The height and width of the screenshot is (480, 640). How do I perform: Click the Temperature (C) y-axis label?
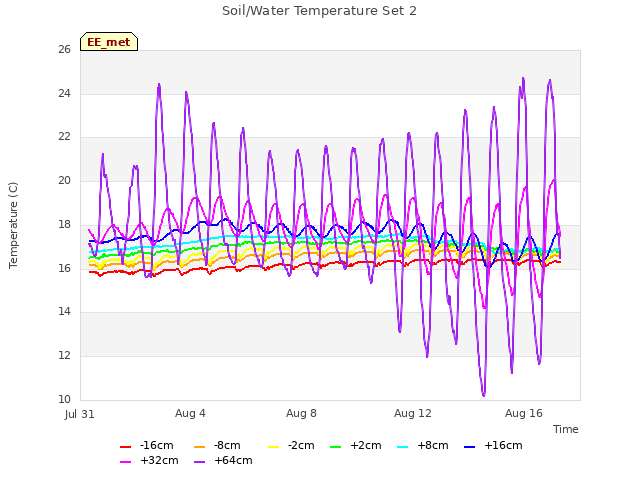pos(13,225)
